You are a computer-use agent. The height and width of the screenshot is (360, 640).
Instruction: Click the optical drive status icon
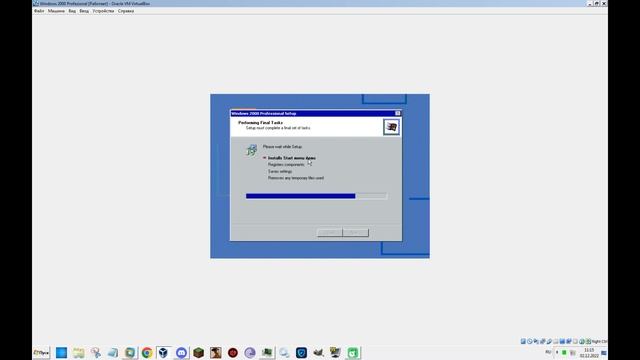(x=529, y=341)
